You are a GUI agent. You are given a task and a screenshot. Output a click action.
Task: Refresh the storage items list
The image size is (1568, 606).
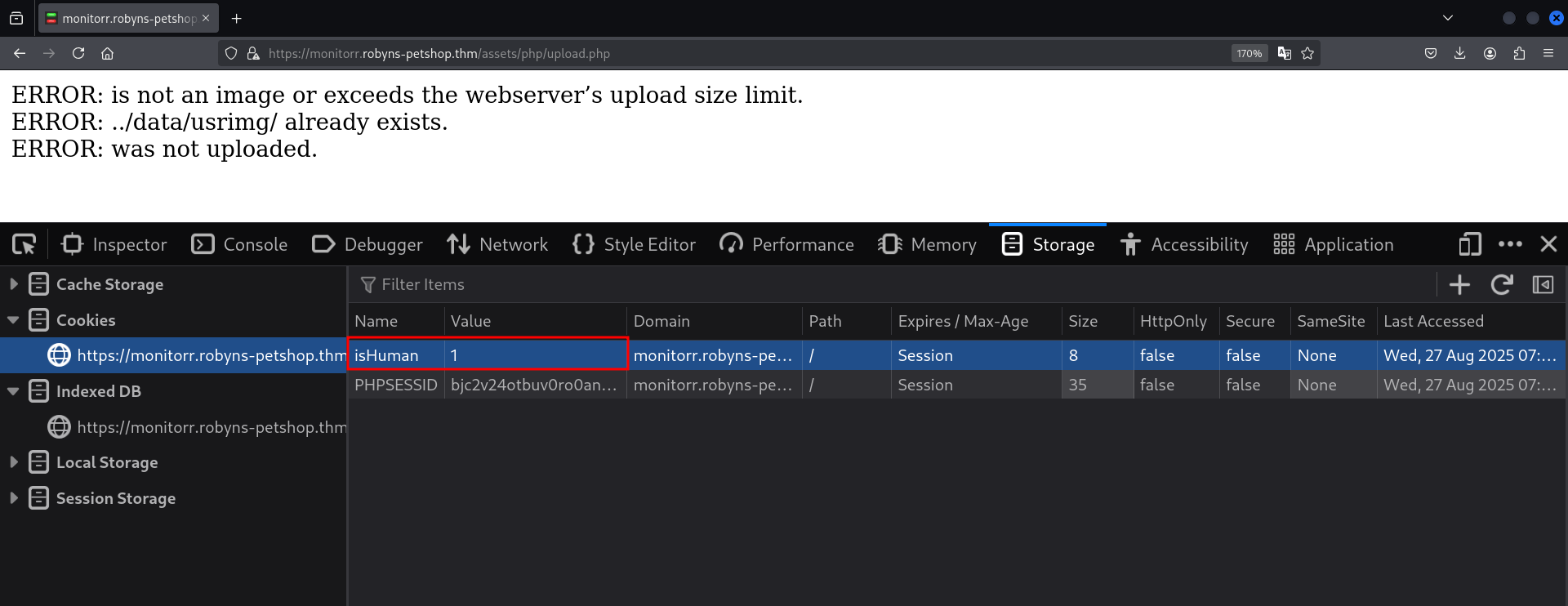click(1501, 284)
